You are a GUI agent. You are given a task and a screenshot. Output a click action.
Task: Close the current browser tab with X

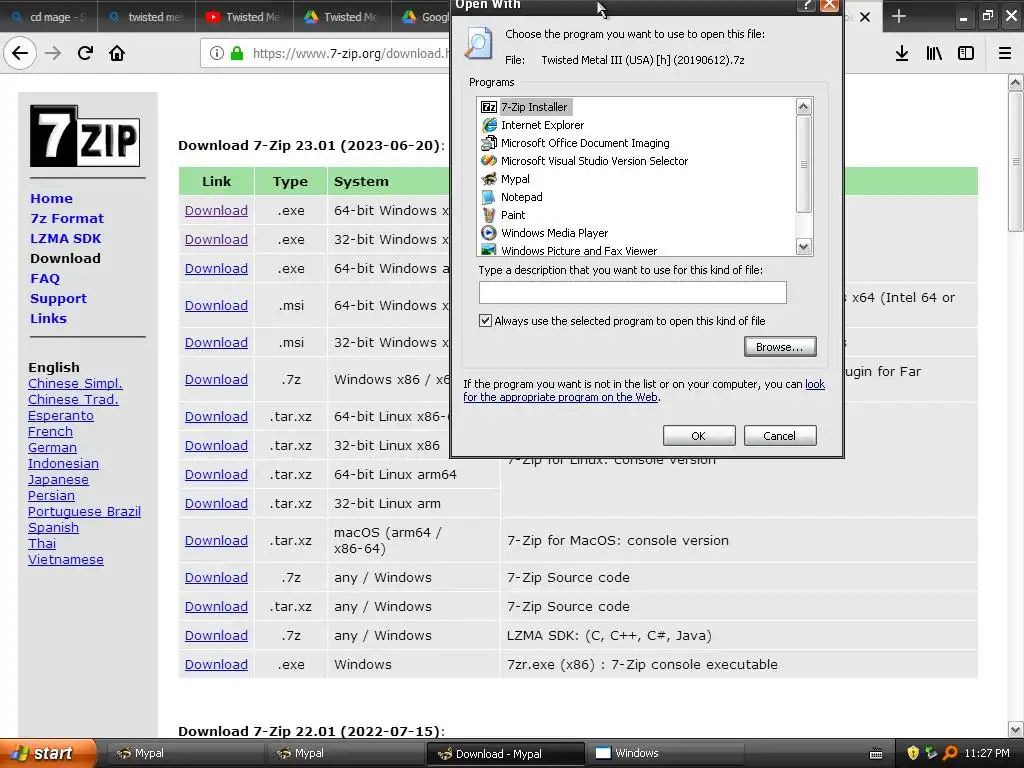click(x=865, y=17)
